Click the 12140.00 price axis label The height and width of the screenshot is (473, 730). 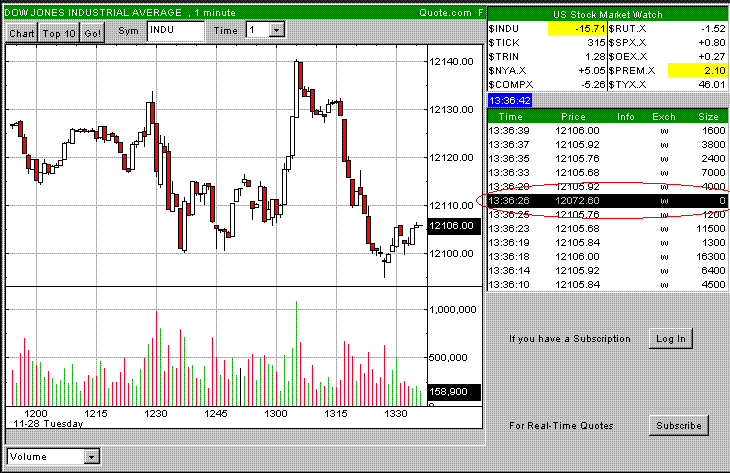pyautogui.click(x=451, y=61)
